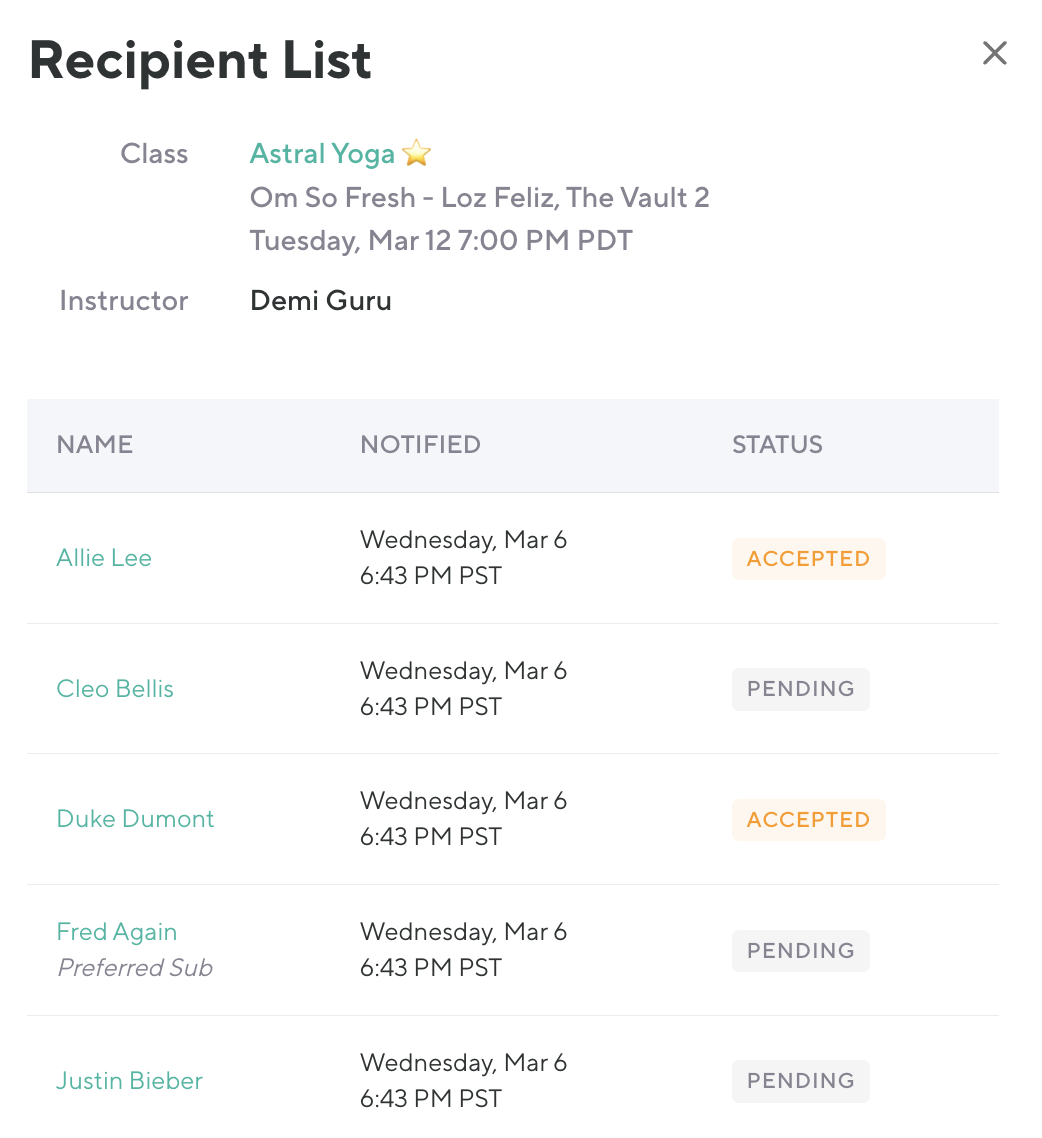The image size is (1042, 1138).
Task: Click the Preferred Sub label under Fred Again
Action: [135, 968]
